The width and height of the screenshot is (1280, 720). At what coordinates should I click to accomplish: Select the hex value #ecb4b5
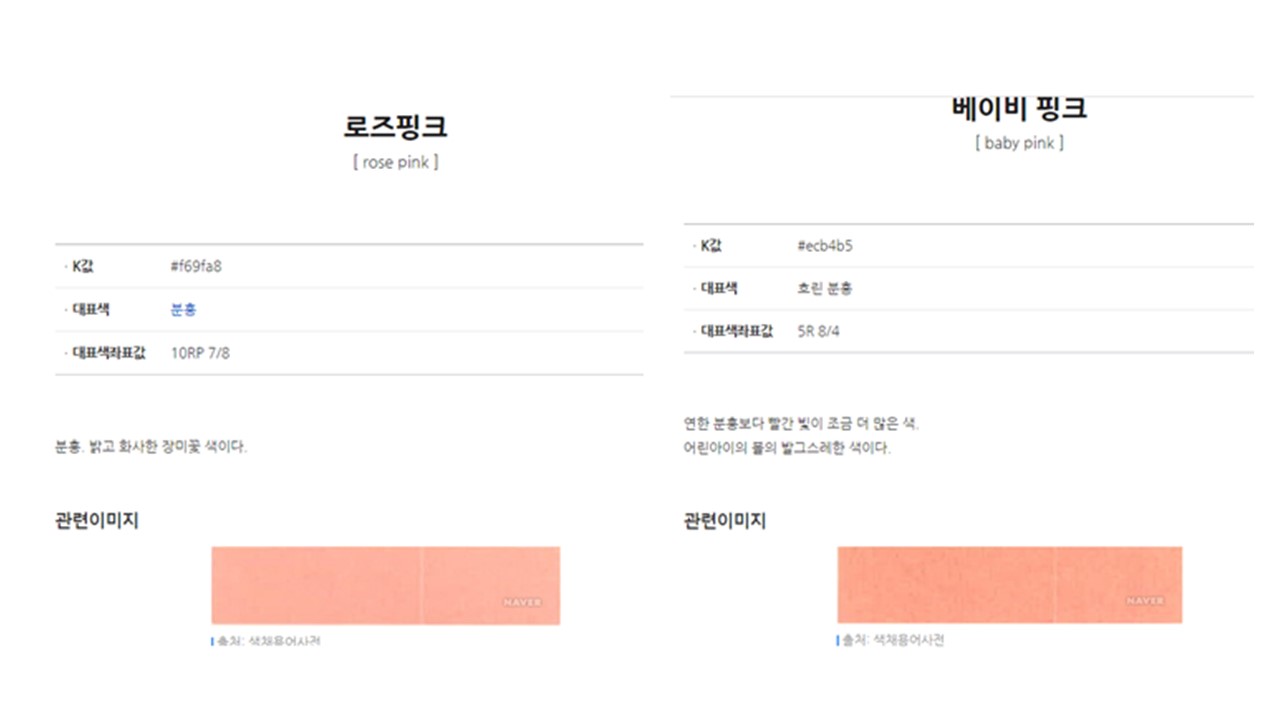coord(825,246)
